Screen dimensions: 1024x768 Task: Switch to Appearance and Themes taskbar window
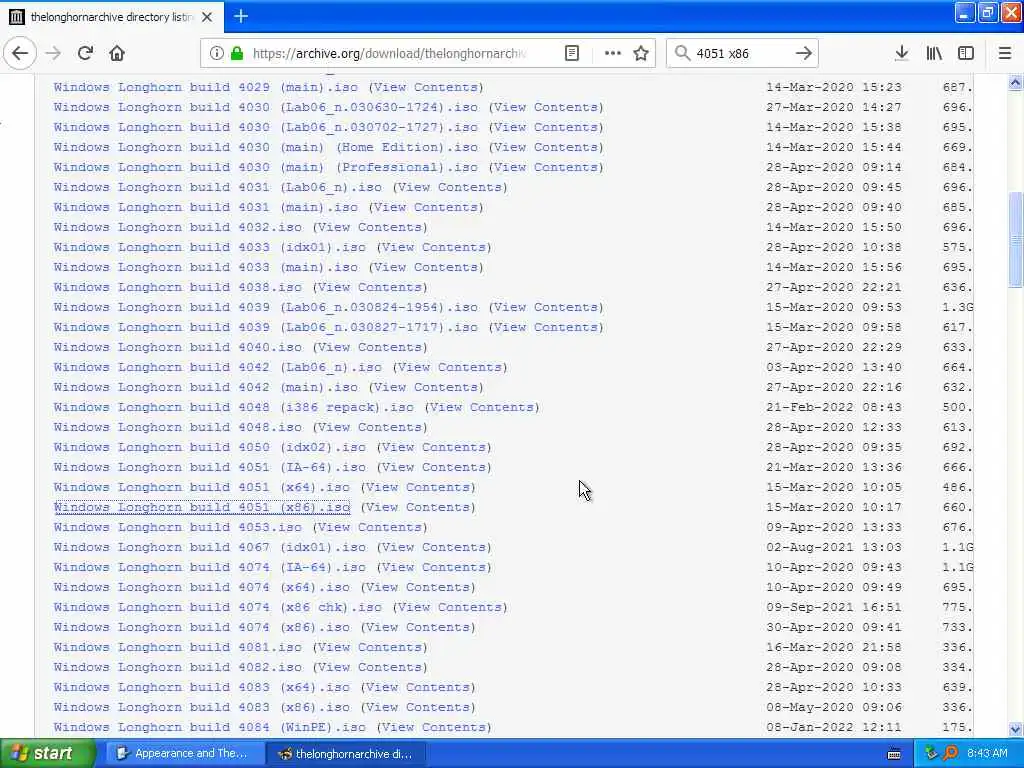click(x=183, y=754)
